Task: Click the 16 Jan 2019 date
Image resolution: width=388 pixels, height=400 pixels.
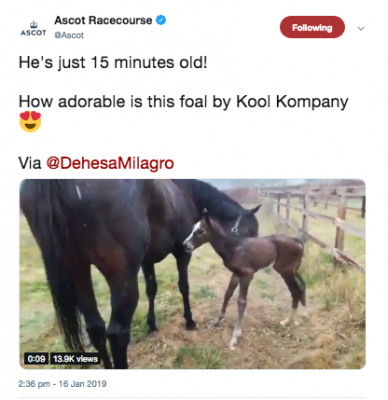Action: pos(83,384)
